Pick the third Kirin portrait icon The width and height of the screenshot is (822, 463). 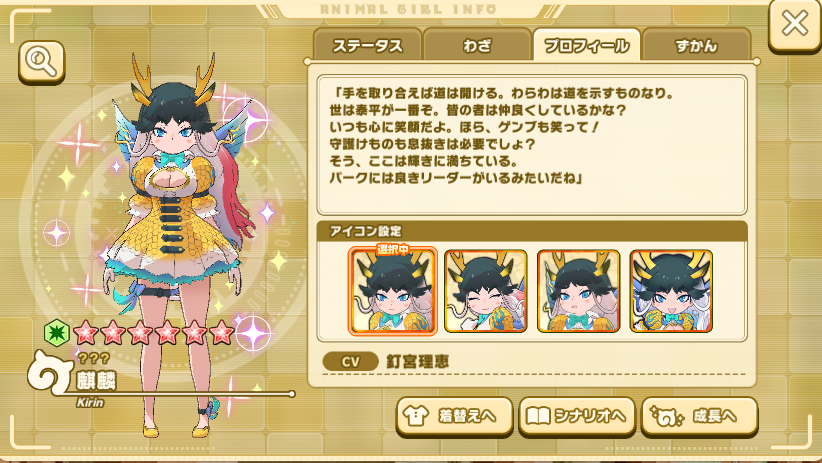(x=579, y=291)
